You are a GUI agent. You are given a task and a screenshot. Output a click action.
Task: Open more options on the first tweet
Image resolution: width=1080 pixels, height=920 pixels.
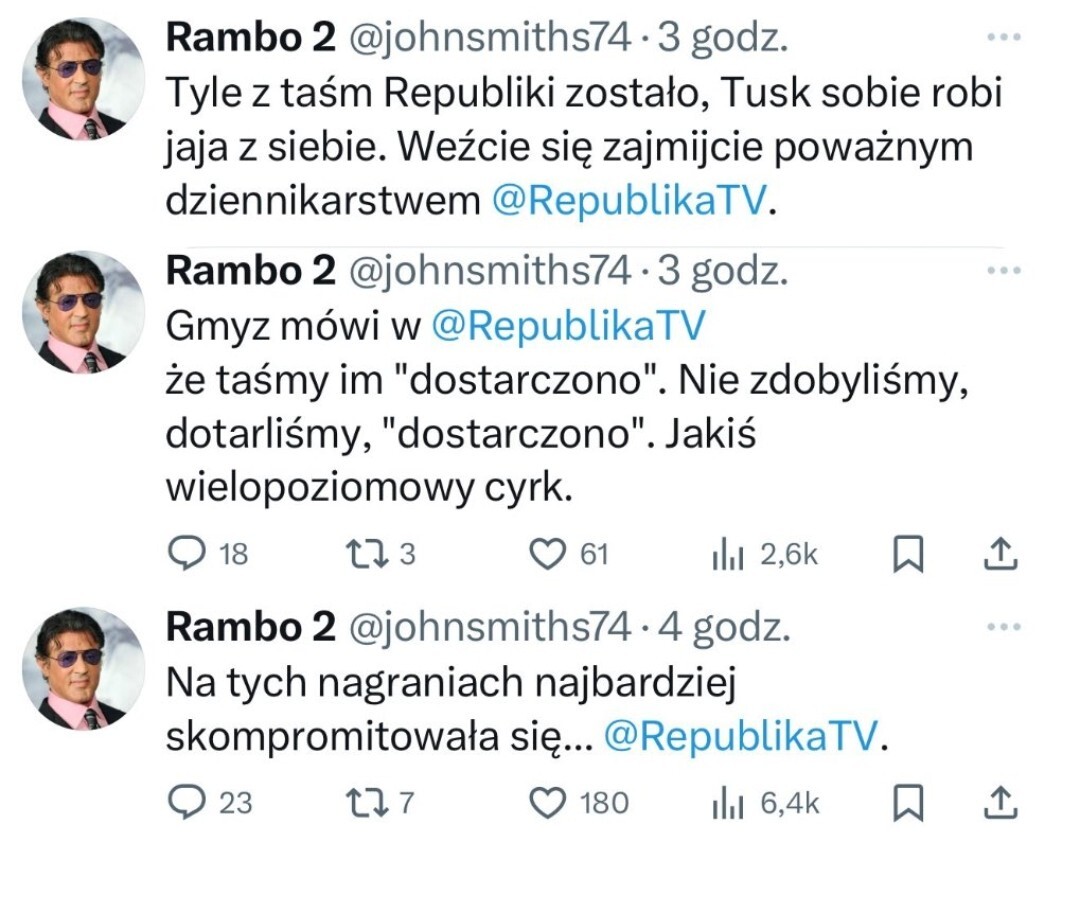(1002, 38)
